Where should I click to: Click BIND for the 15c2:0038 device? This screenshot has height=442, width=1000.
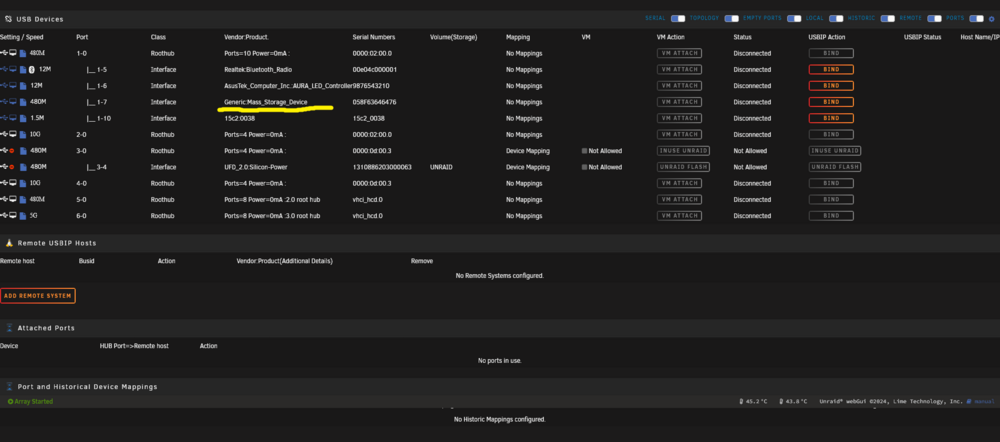(x=831, y=118)
